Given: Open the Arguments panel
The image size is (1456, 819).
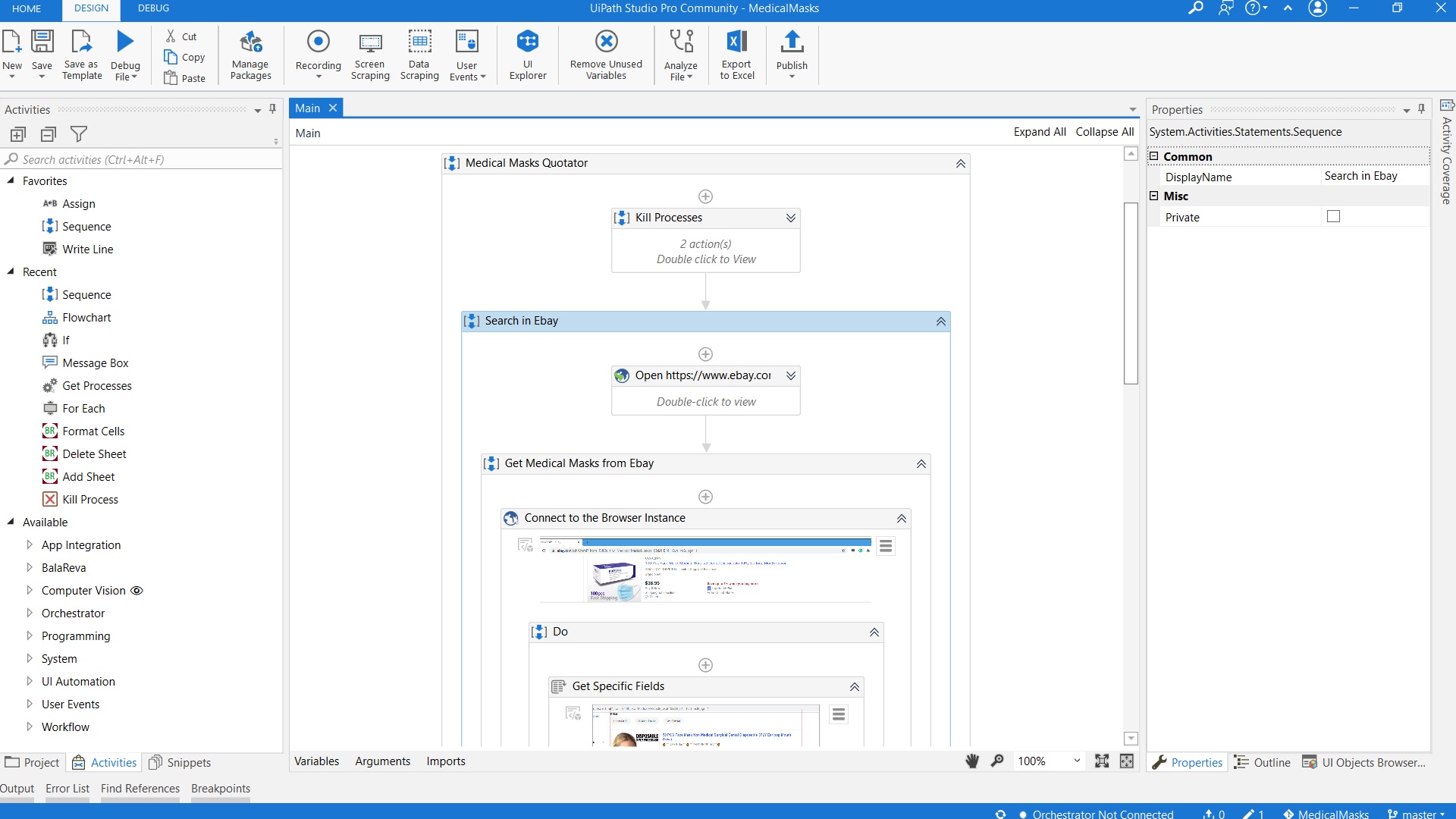Looking at the screenshot, I should (x=383, y=761).
